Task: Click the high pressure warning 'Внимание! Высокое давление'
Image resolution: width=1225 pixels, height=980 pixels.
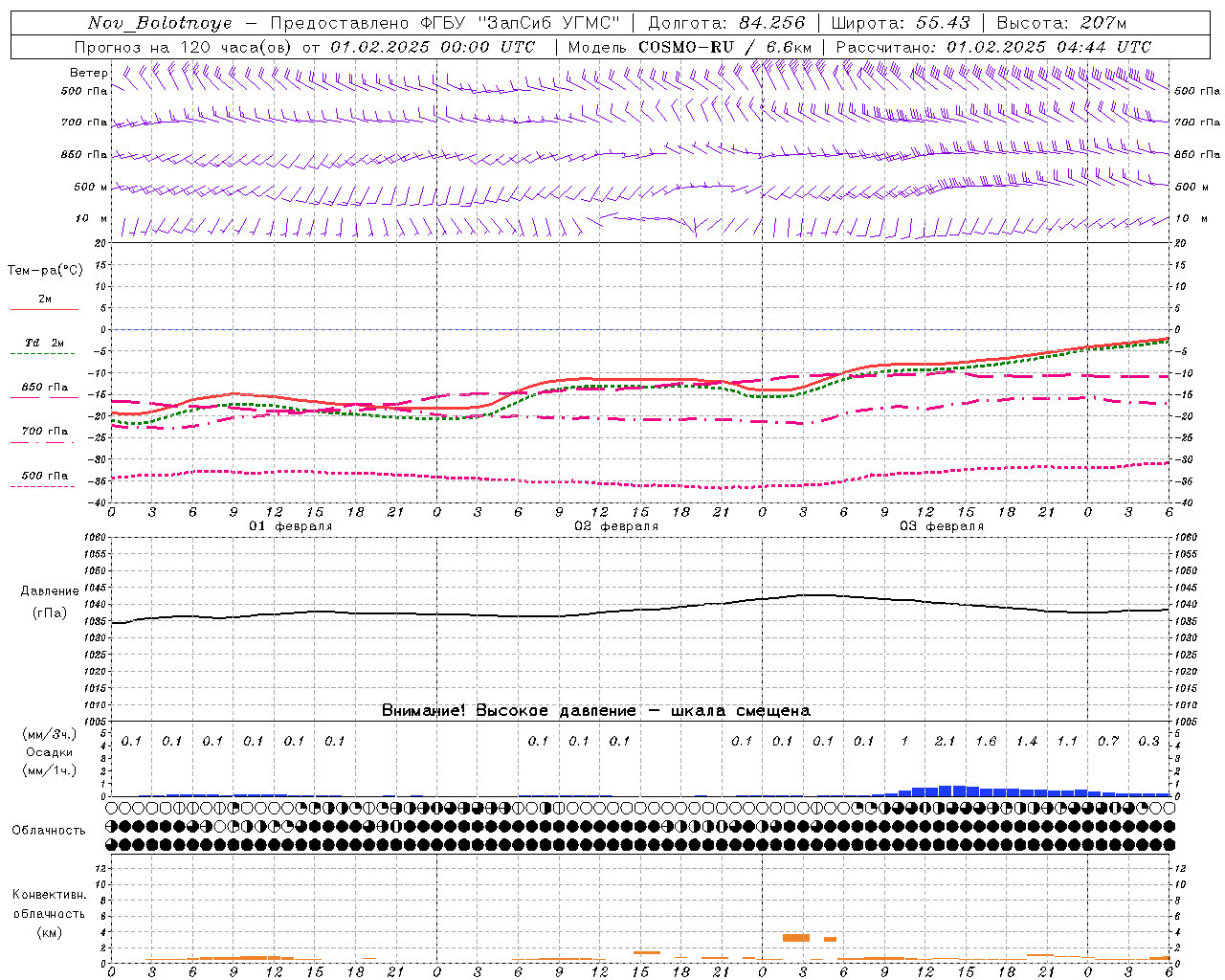Action: pos(509,711)
